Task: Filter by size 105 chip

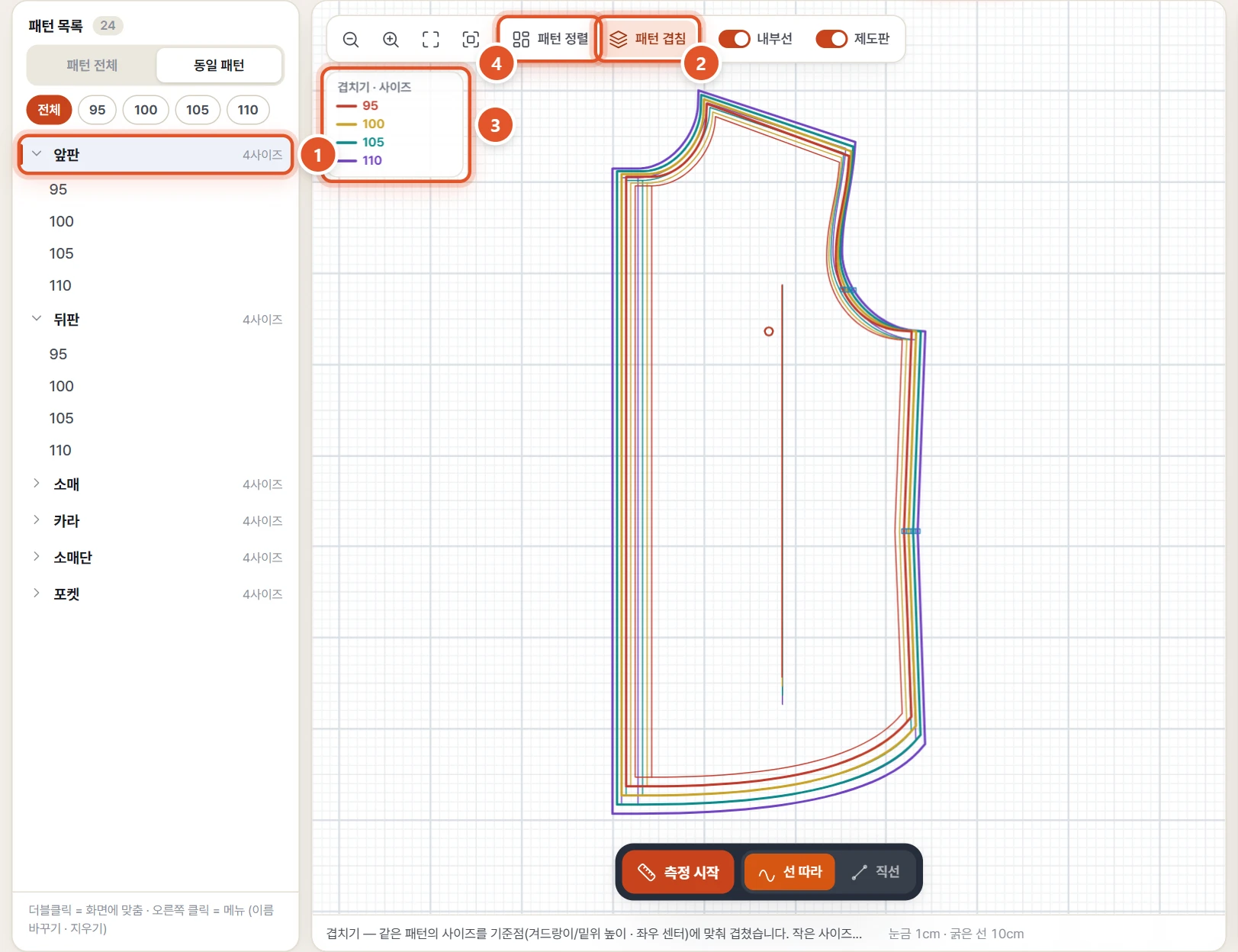Action: [198, 110]
